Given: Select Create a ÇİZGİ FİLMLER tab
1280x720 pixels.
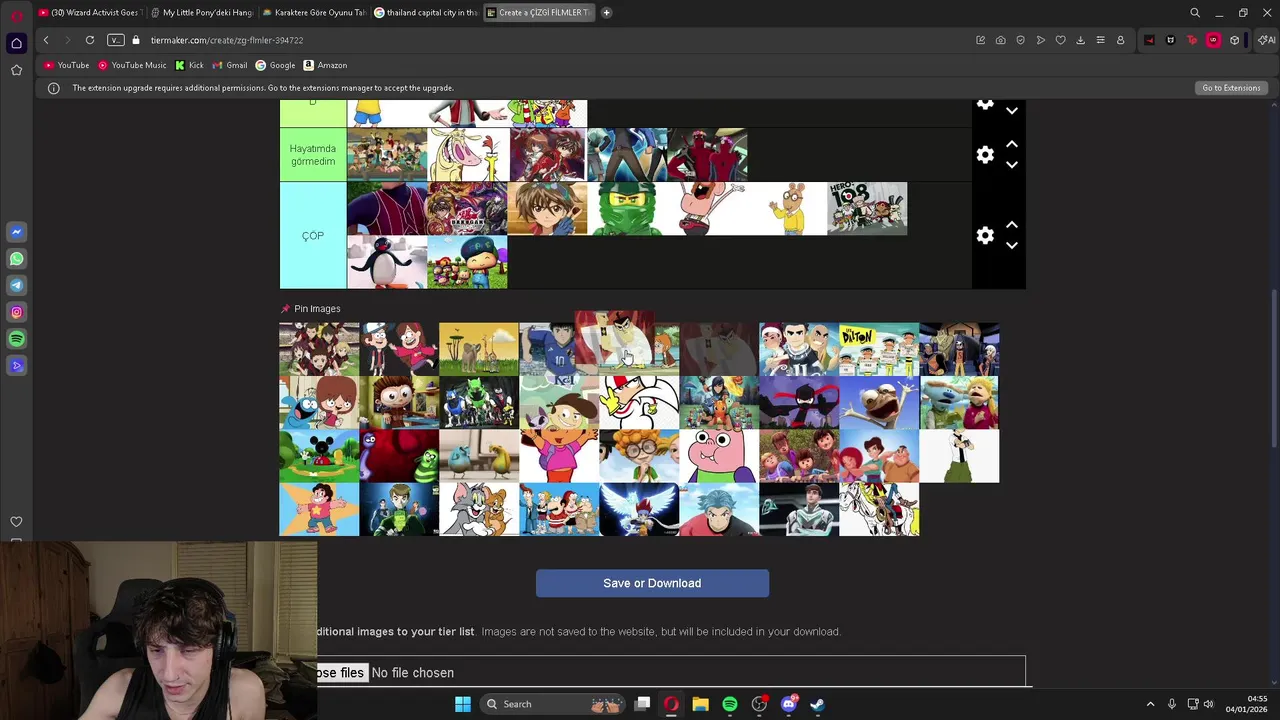Looking at the screenshot, I should click(540, 12).
